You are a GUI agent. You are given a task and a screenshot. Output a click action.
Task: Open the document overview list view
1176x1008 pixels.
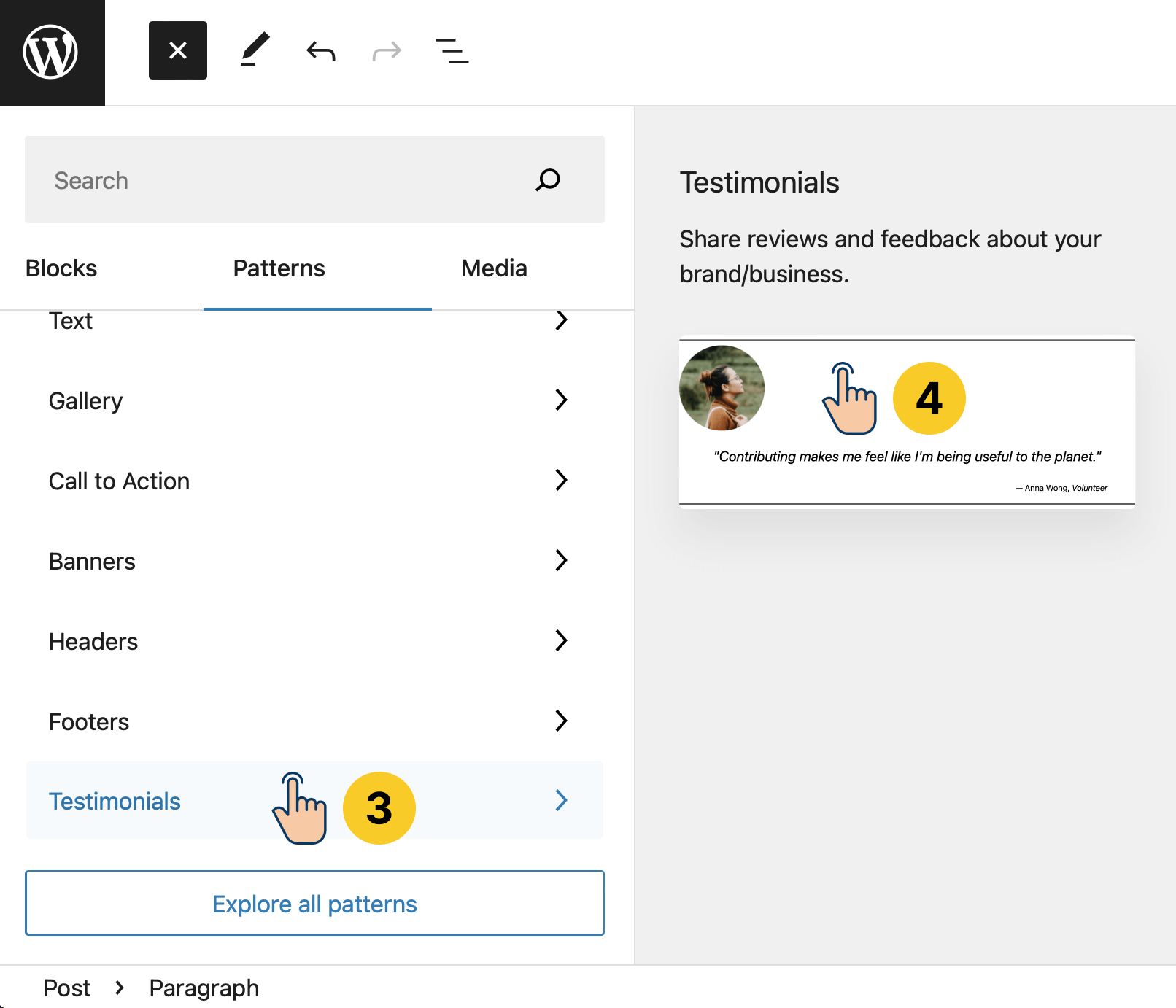pos(452,51)
